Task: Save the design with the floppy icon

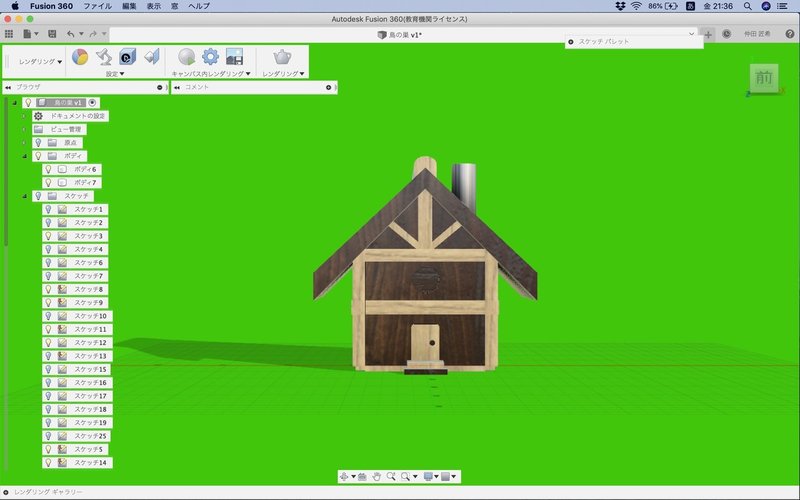Action: click(52, 34)
